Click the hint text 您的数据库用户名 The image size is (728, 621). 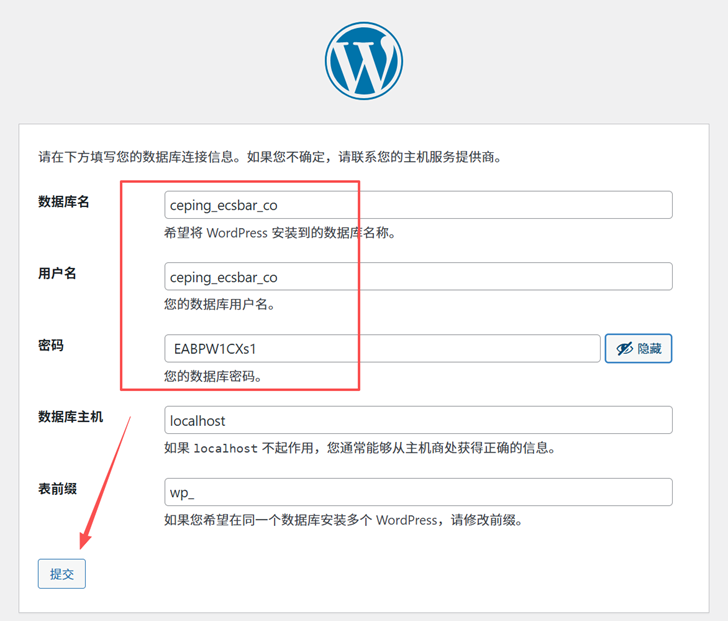pyautogui.click(x=219, y=304)
